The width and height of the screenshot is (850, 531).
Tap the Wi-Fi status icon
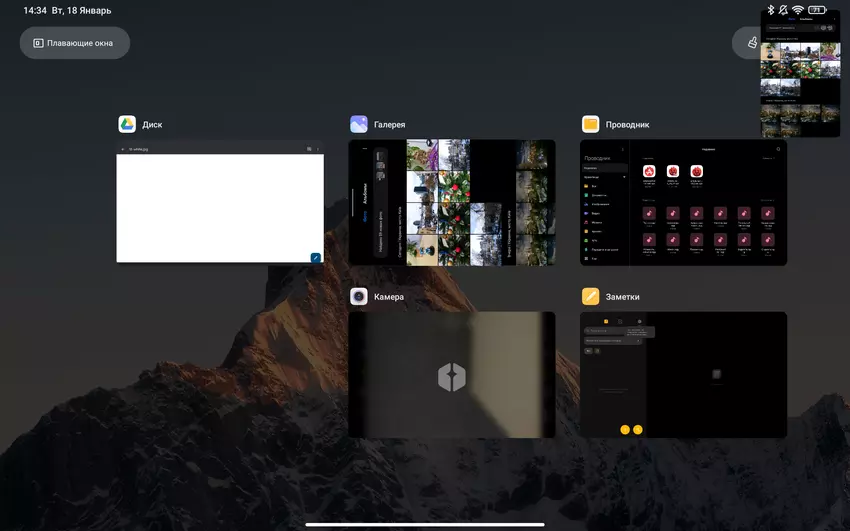pos(798,9)
